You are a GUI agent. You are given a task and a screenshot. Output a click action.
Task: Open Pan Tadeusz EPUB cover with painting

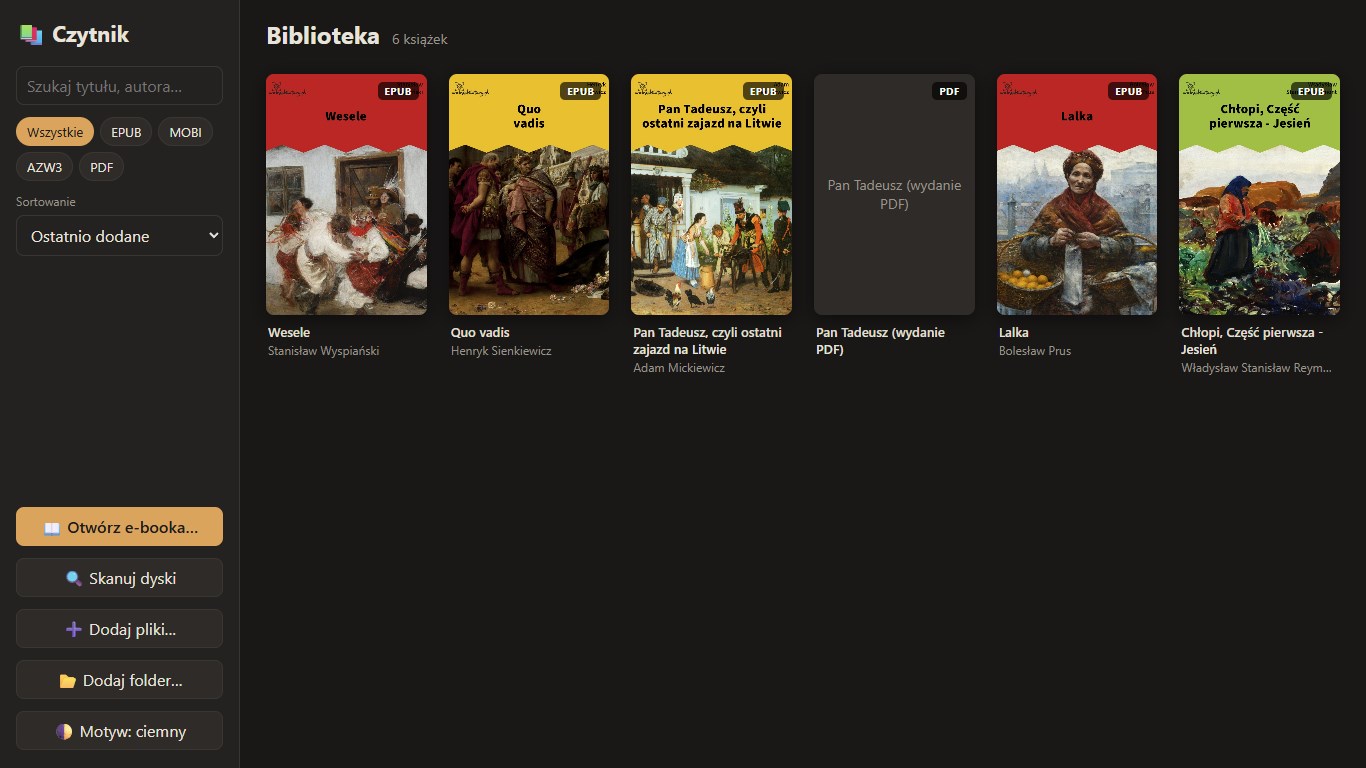711,195
